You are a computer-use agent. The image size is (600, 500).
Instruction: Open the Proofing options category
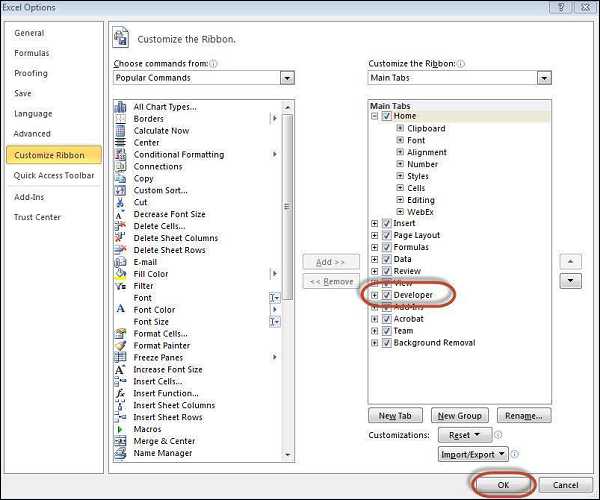pos(31,73)
